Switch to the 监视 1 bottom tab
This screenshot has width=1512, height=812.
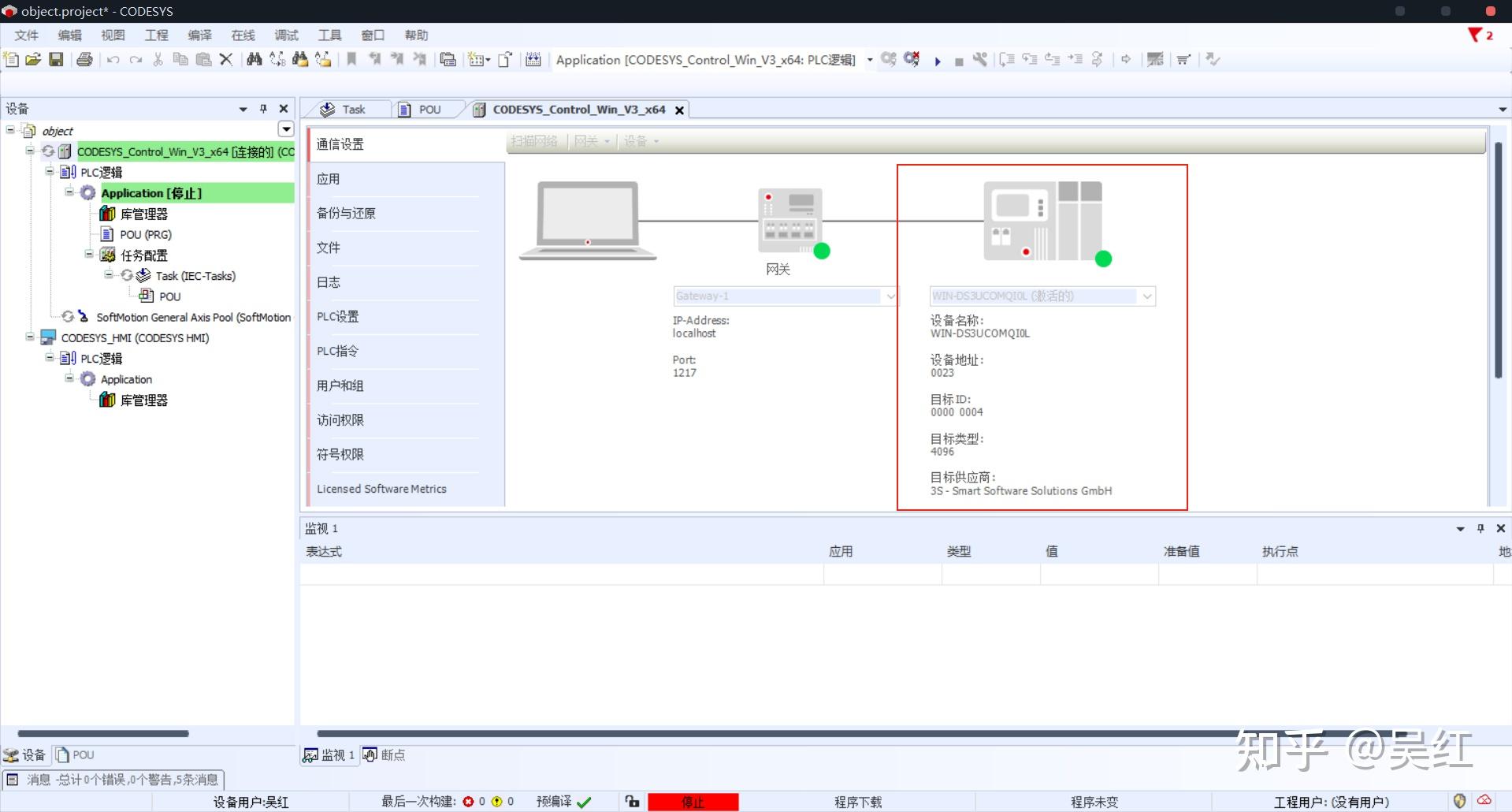click(329, 755)
